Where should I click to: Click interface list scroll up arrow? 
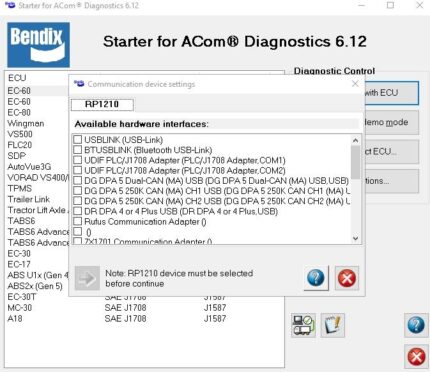(x=355, y=140)
